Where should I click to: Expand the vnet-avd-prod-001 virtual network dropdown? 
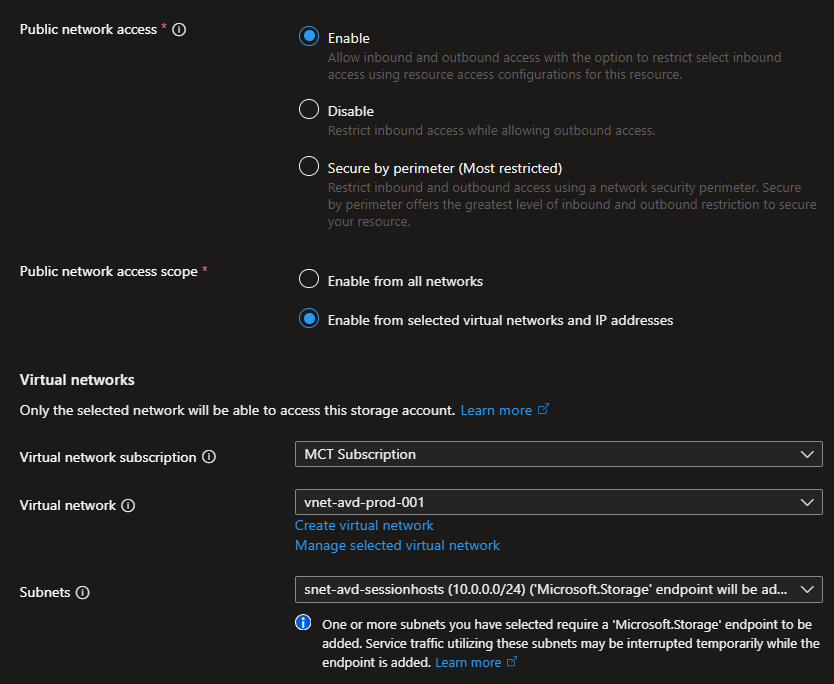pyautogui.click(x=558, y=502)
